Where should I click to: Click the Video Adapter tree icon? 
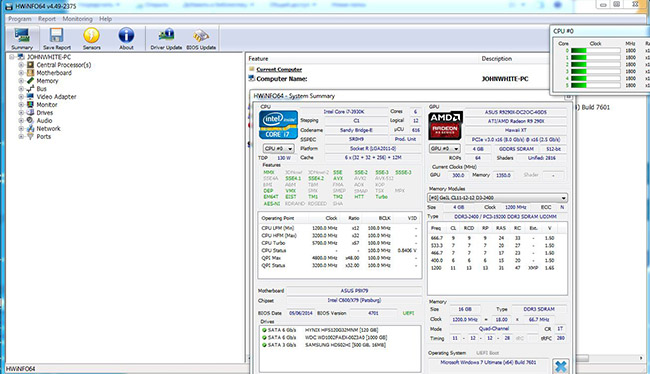click(30, 96)
